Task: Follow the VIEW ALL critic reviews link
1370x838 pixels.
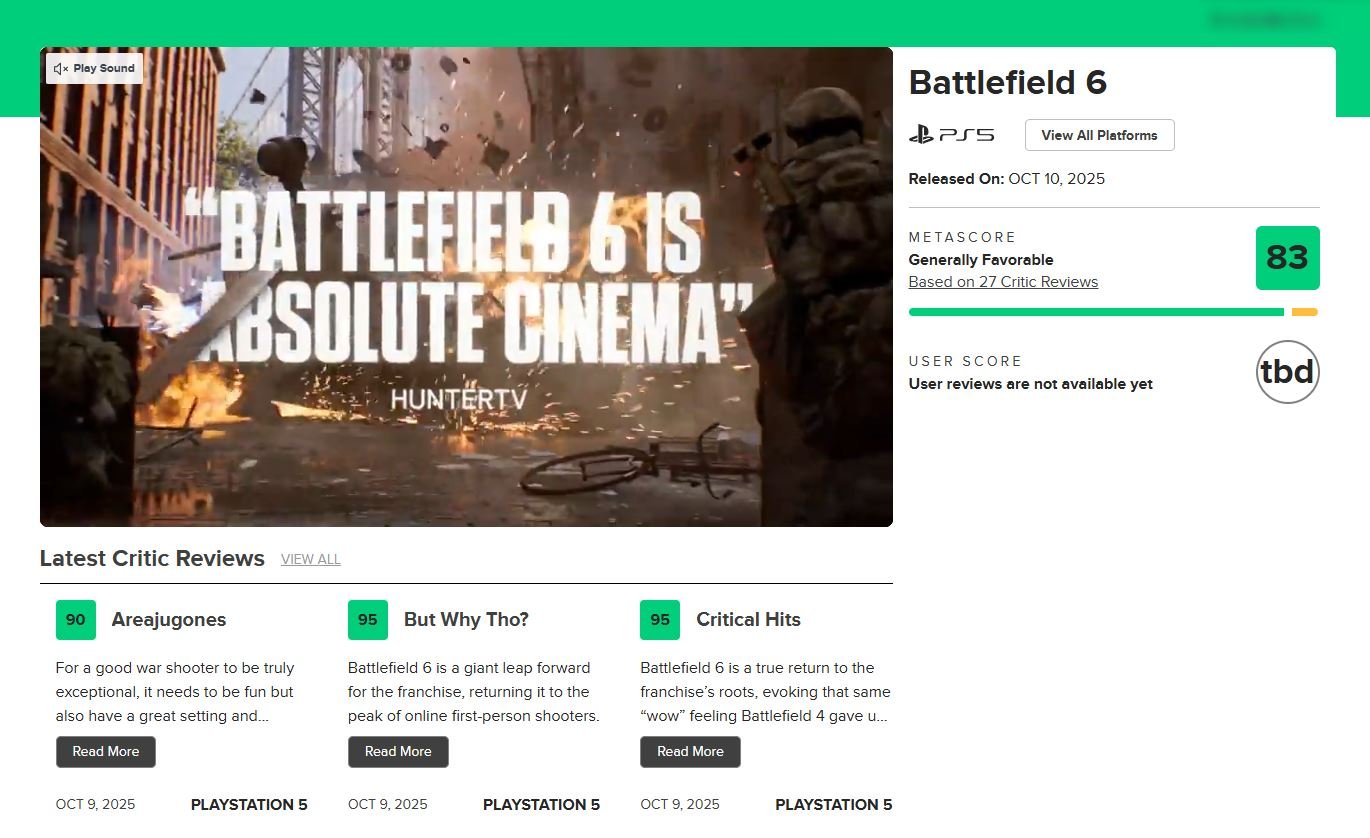Action: [310, 560]
